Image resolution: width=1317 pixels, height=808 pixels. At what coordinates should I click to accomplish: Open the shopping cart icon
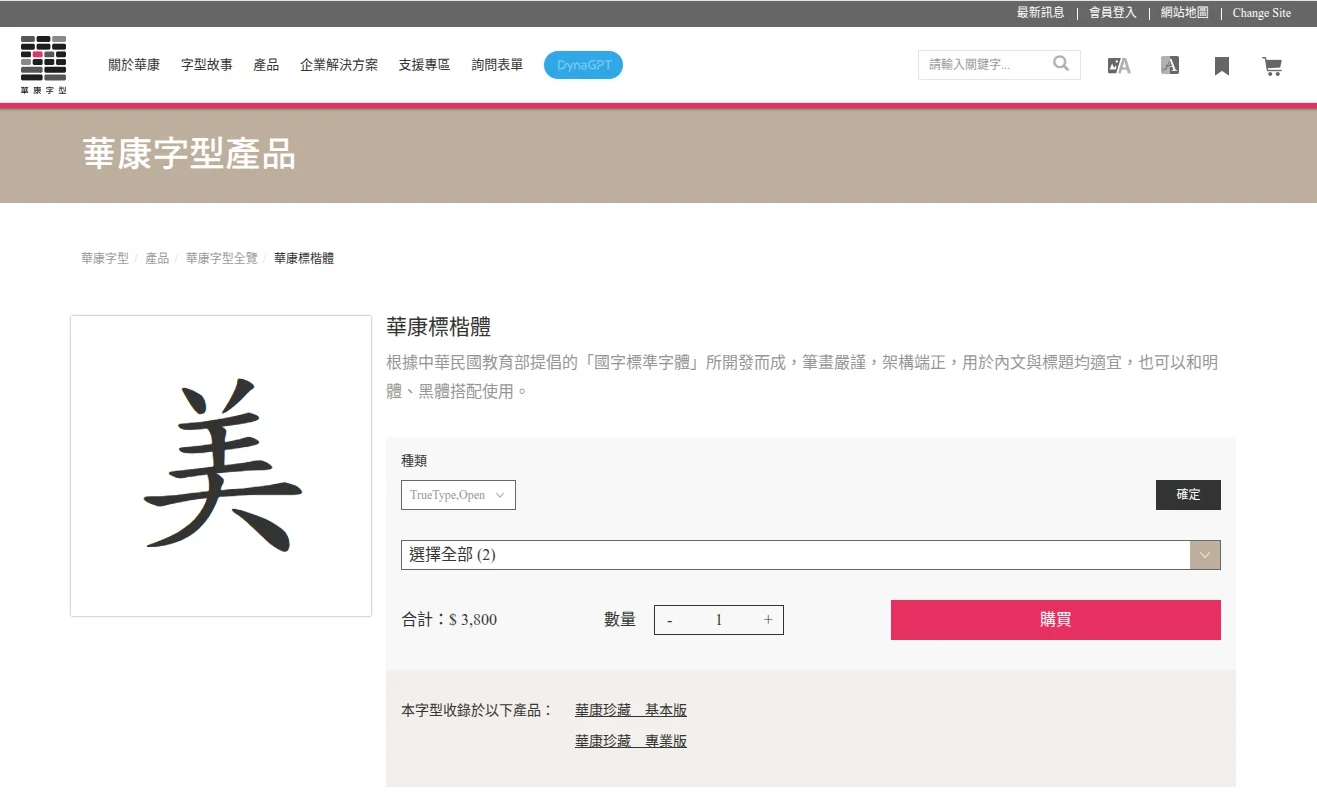pyautogui.click(x=1272, y=66)
